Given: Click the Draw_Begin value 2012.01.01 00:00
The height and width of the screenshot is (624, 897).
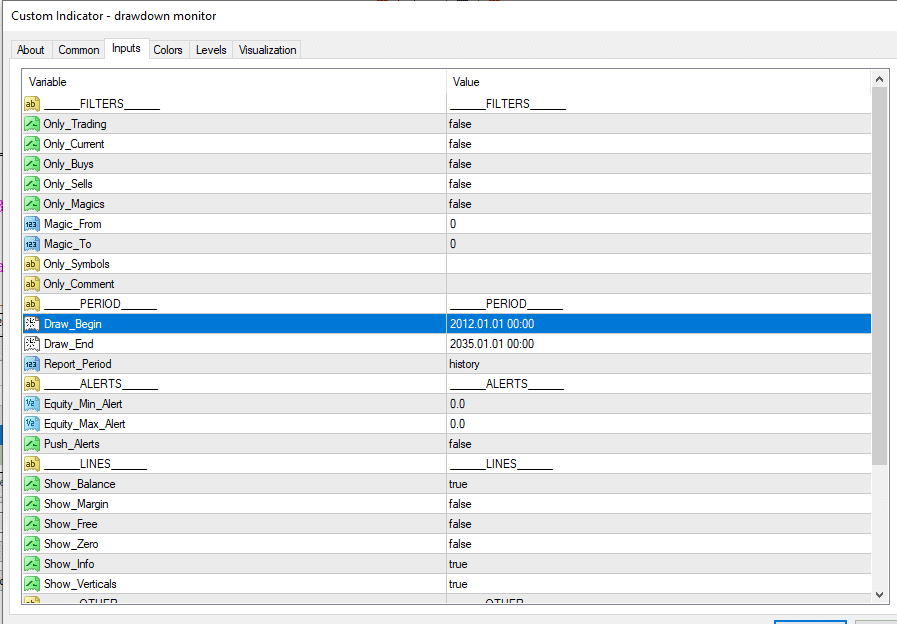Looking at the screenshot, I should coord(492,324).
